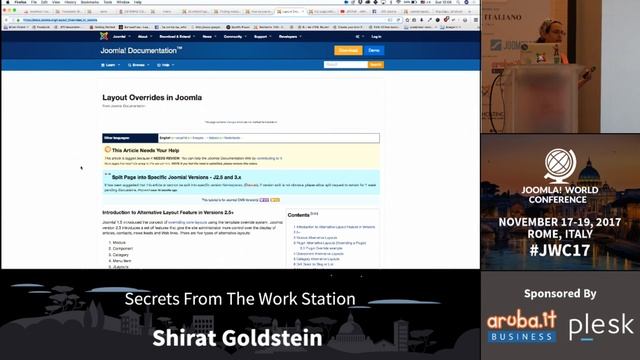Click the Split Page into Specific Joomla! Versions heading

point(176,177)
